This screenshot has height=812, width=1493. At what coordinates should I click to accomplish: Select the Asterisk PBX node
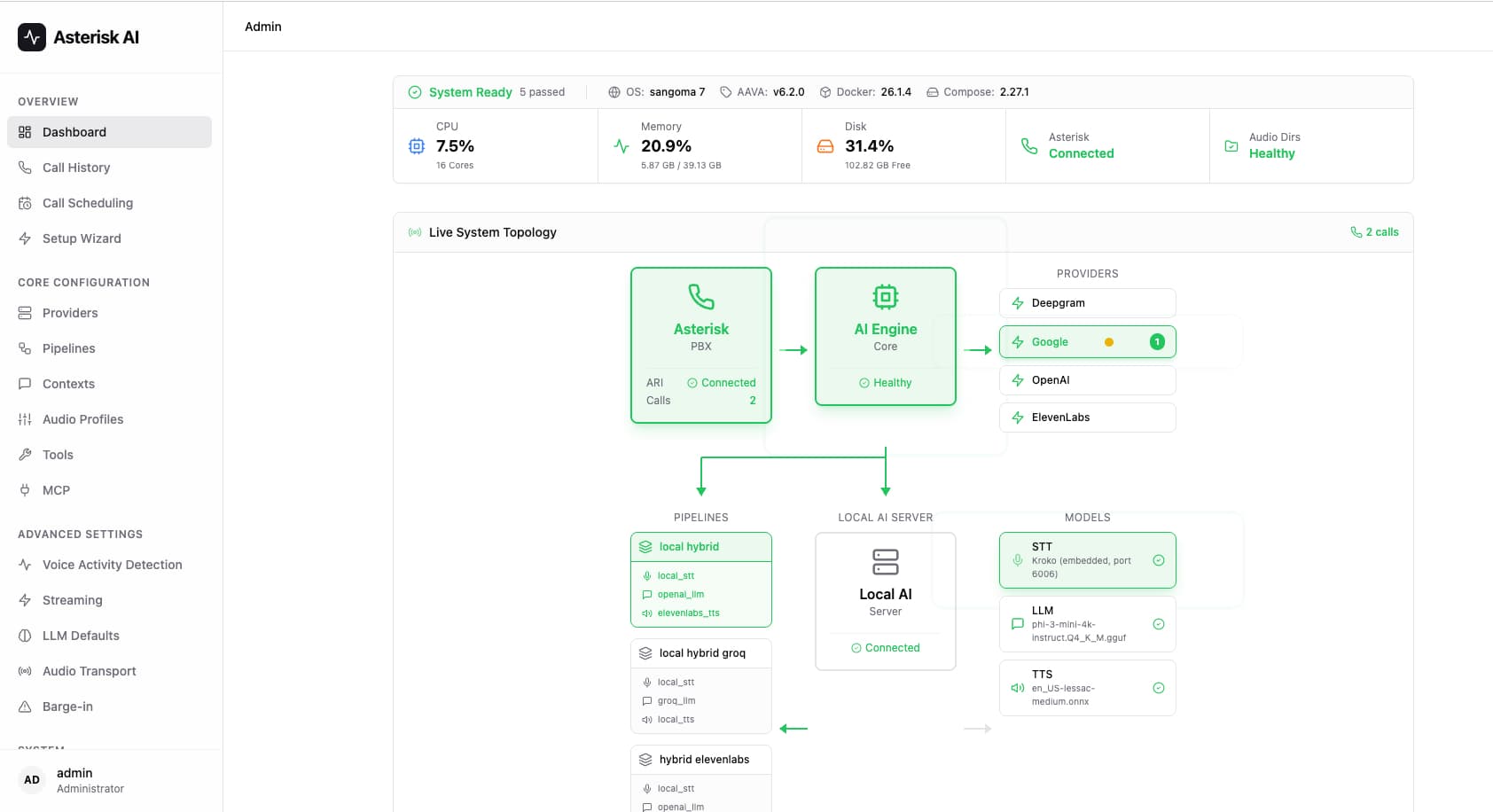click(x=701, y=345)
